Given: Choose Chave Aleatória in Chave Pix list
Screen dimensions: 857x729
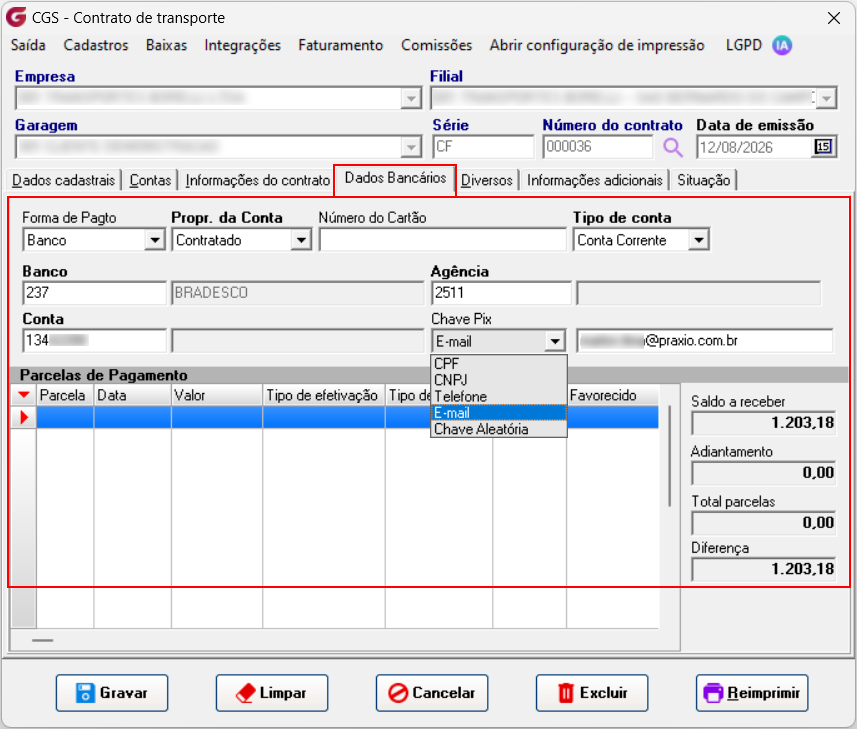Looking at the screenshot, I should click(x=498, y=429).
